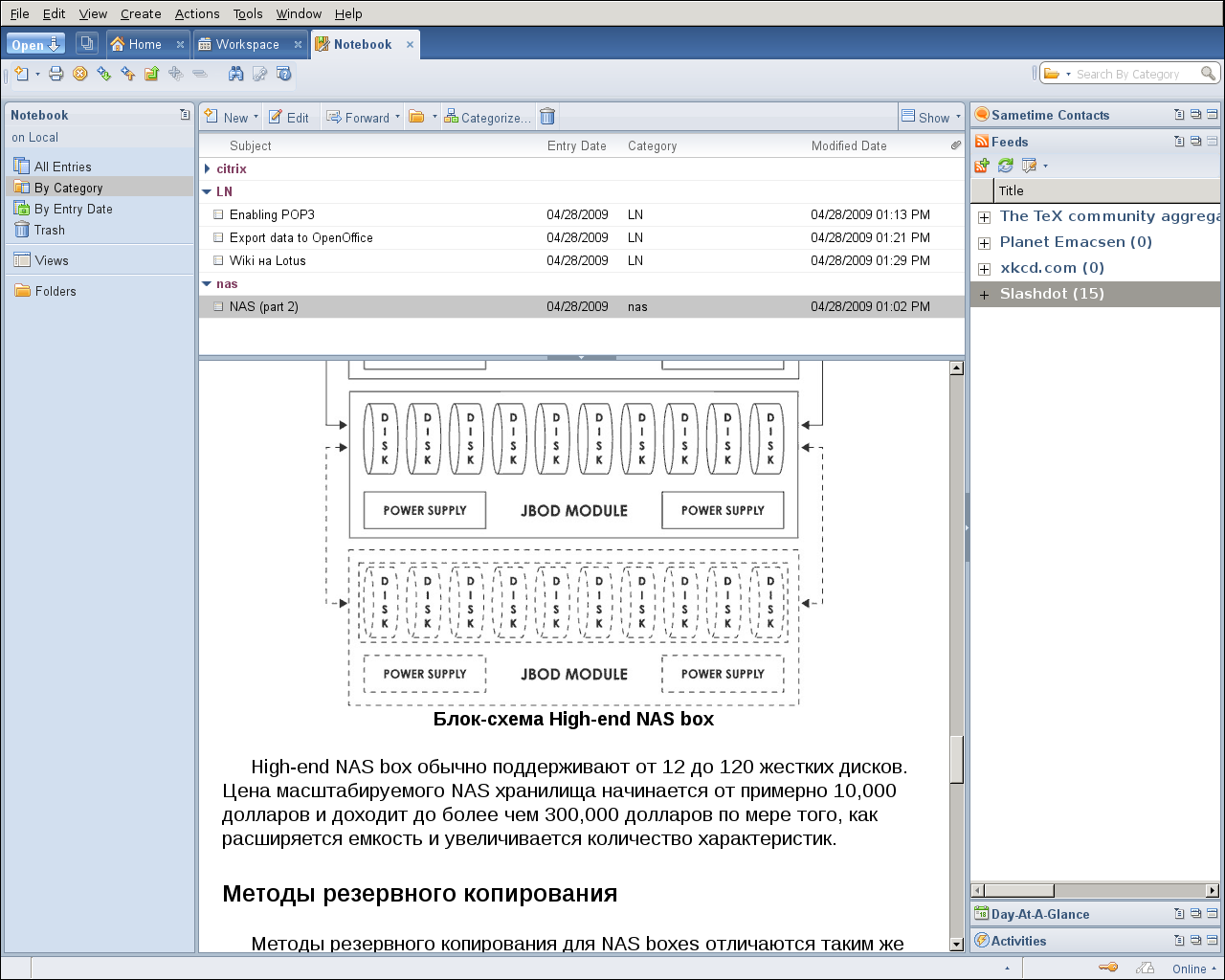Viewport: 1225px width, 980px height.
Task: Click the Open button
Action: pos(35,44)
